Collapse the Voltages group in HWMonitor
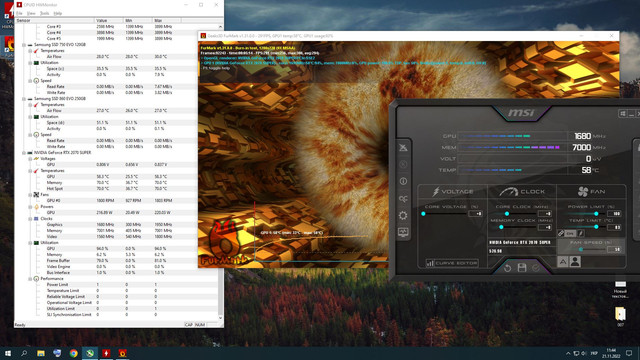Screen dimensions: 640x360 pos(30,159)
